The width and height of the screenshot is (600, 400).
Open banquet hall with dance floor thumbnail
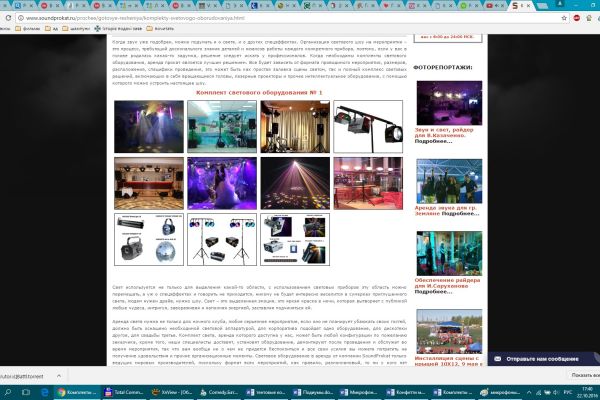pos(149,183)
